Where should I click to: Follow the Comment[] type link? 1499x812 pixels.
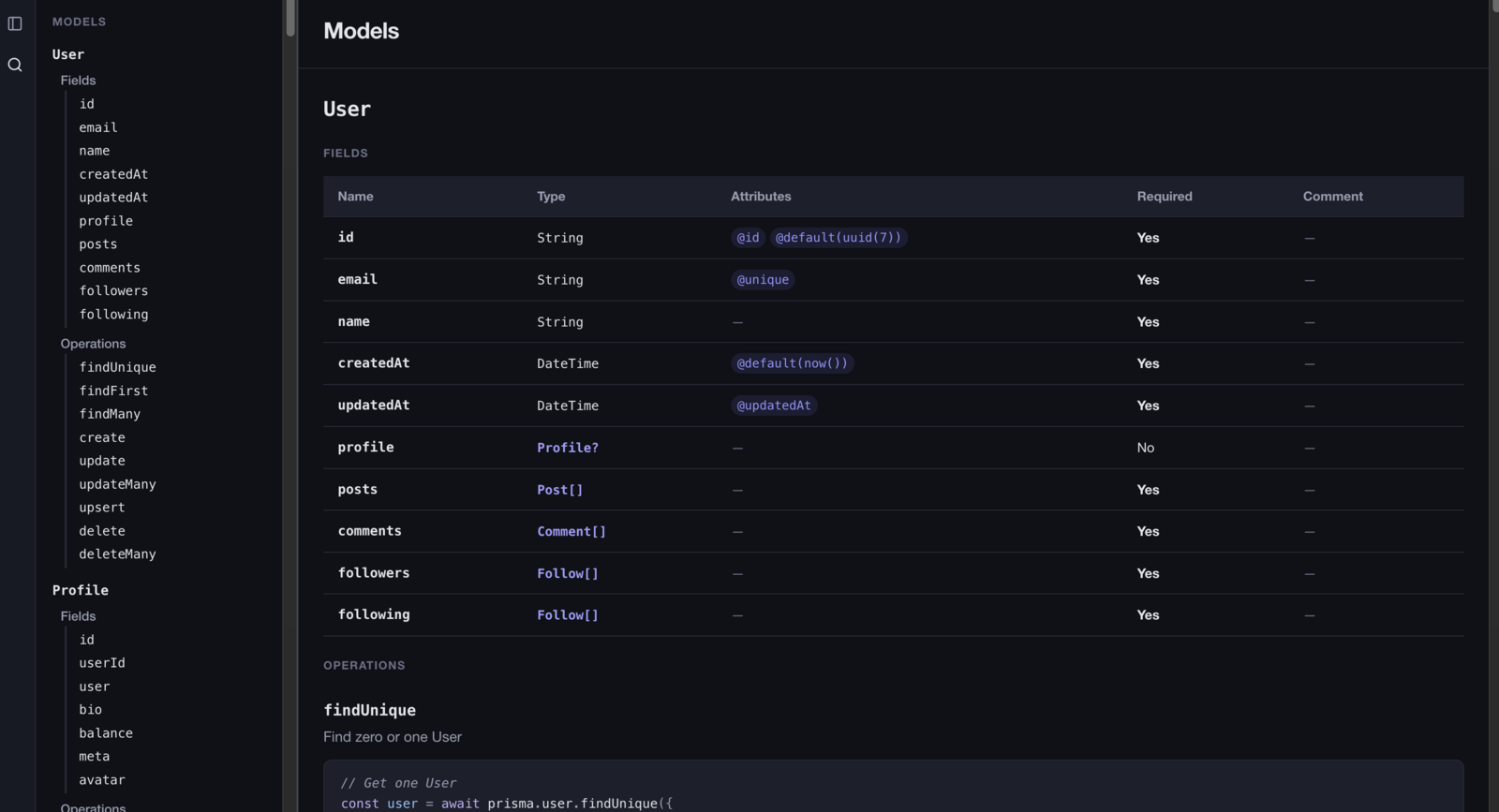pos(571,531)
